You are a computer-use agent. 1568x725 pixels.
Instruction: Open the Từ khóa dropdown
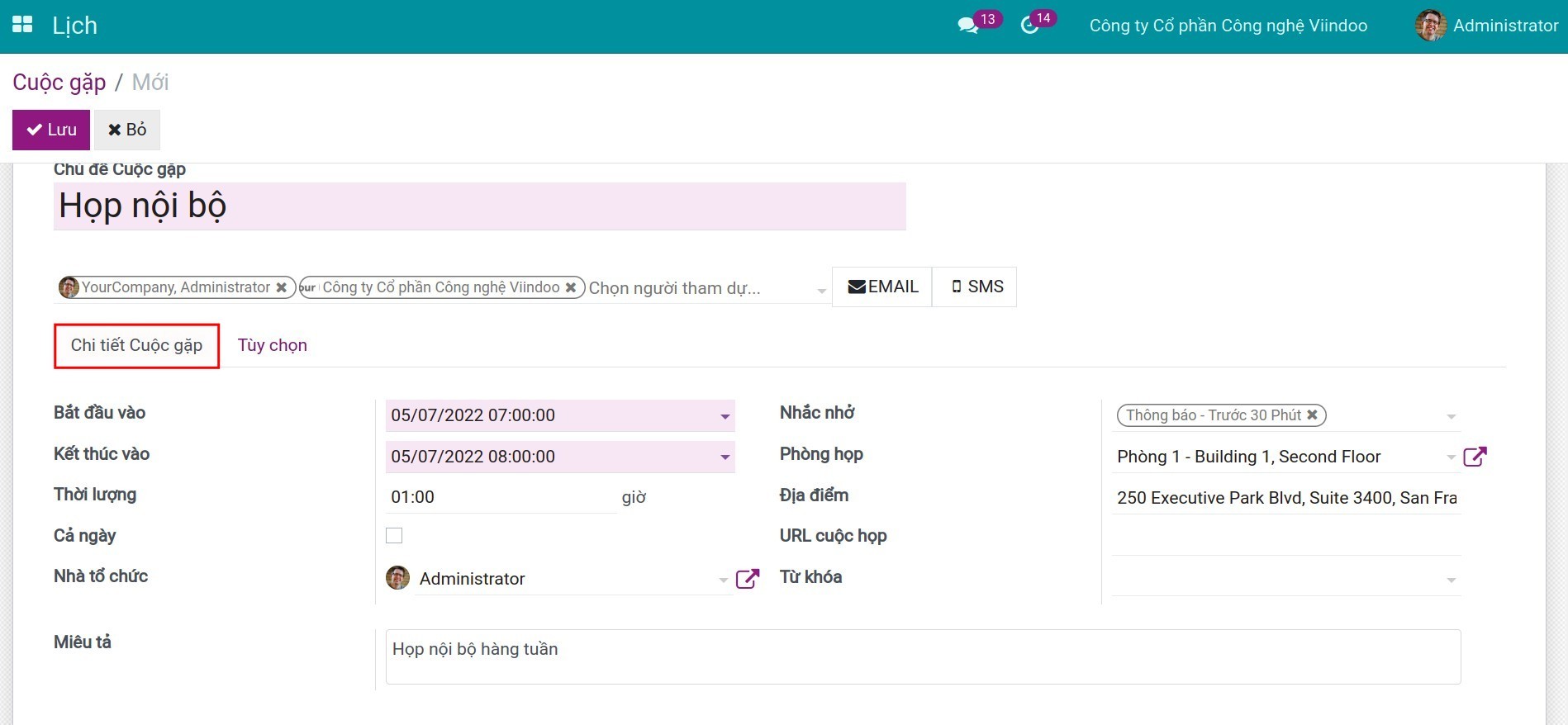click(1451, 580)
